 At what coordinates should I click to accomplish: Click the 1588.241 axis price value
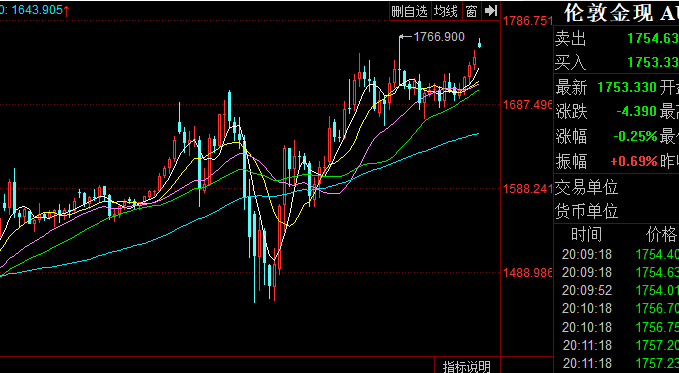pyautogui.click(x=528, y=189)
